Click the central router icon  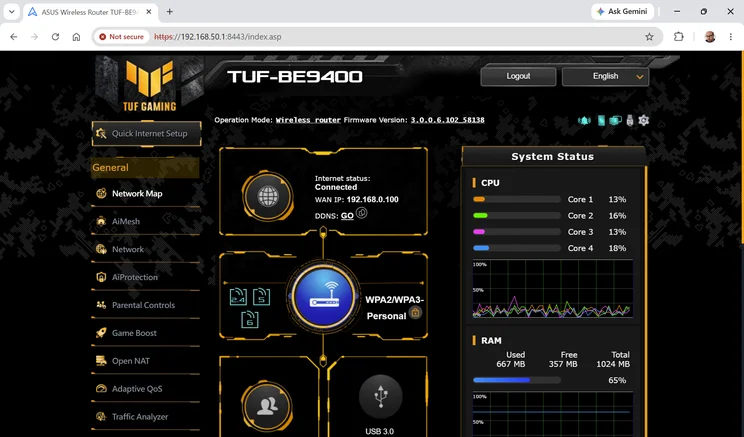pyautogui.click(x=324, y=295)
